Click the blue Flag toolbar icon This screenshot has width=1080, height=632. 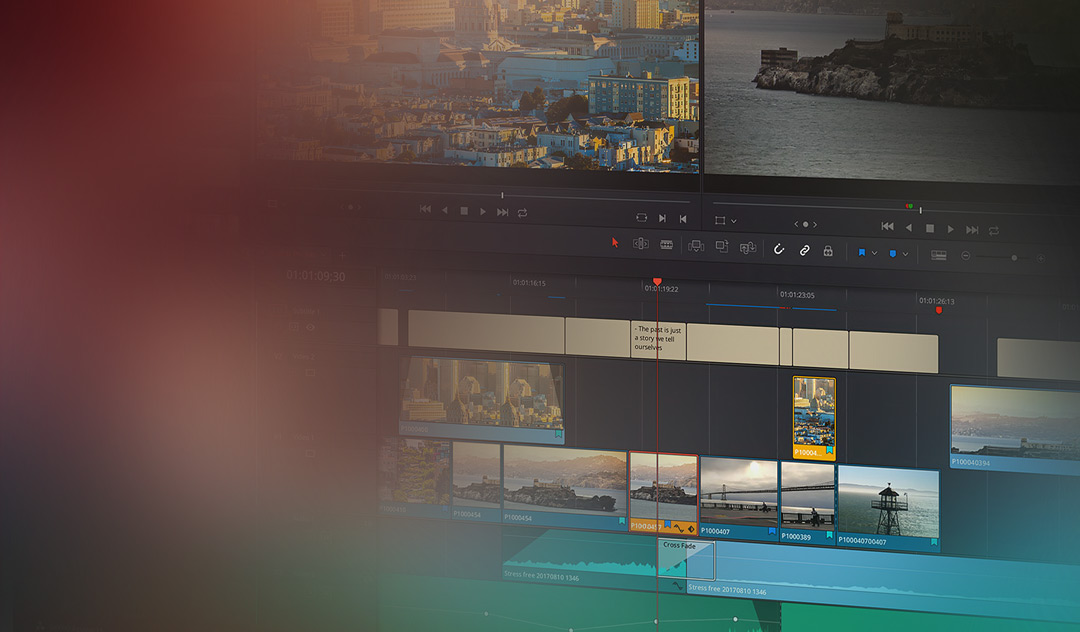coord(861,253)
